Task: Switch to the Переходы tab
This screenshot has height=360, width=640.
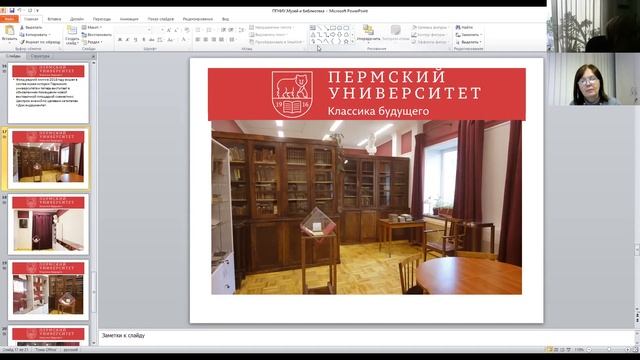Action: (x=102, y=19)
